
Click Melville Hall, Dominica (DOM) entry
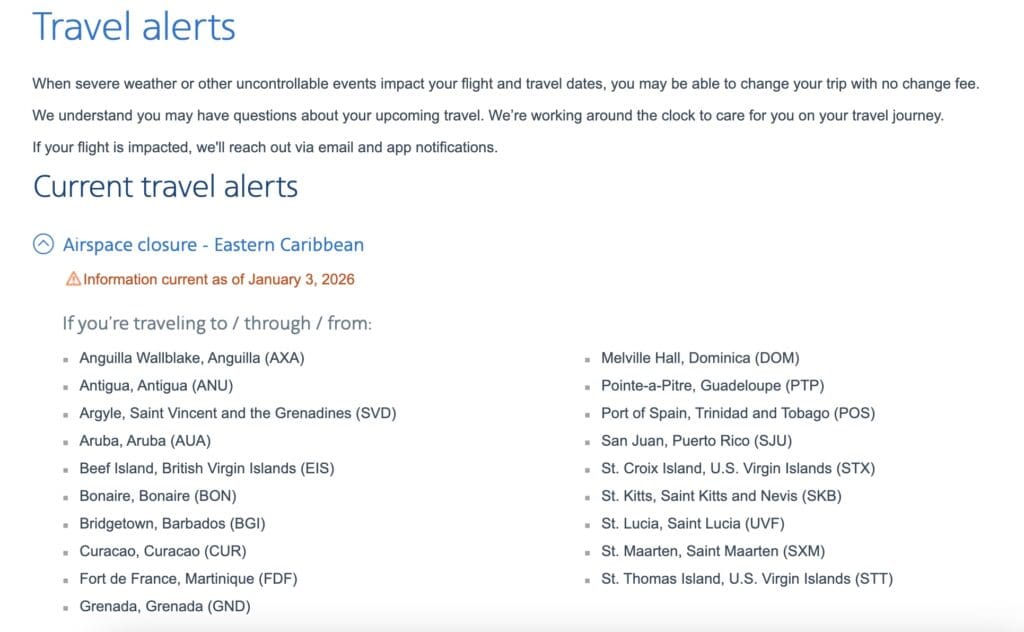point(700,357)
